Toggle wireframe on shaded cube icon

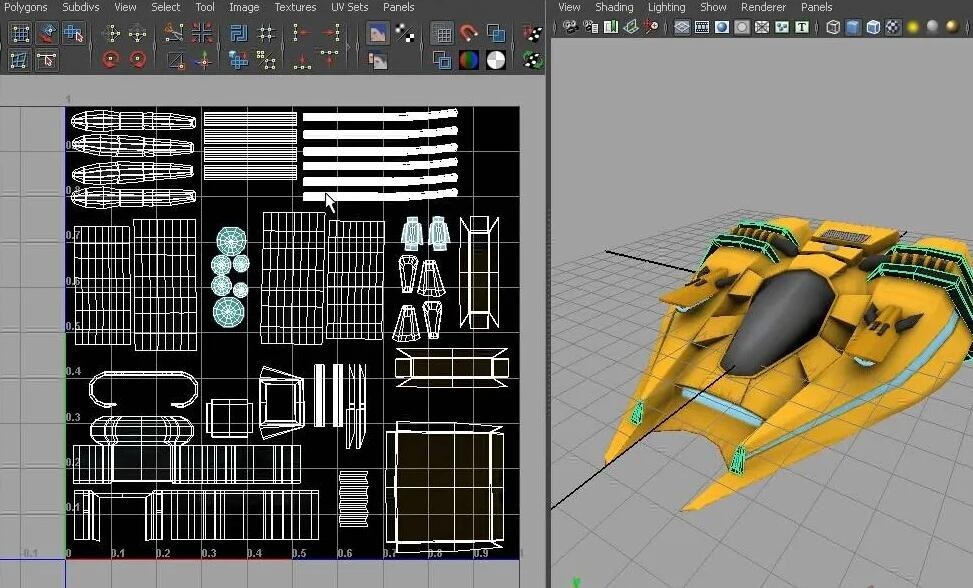(x=873, y=27)
